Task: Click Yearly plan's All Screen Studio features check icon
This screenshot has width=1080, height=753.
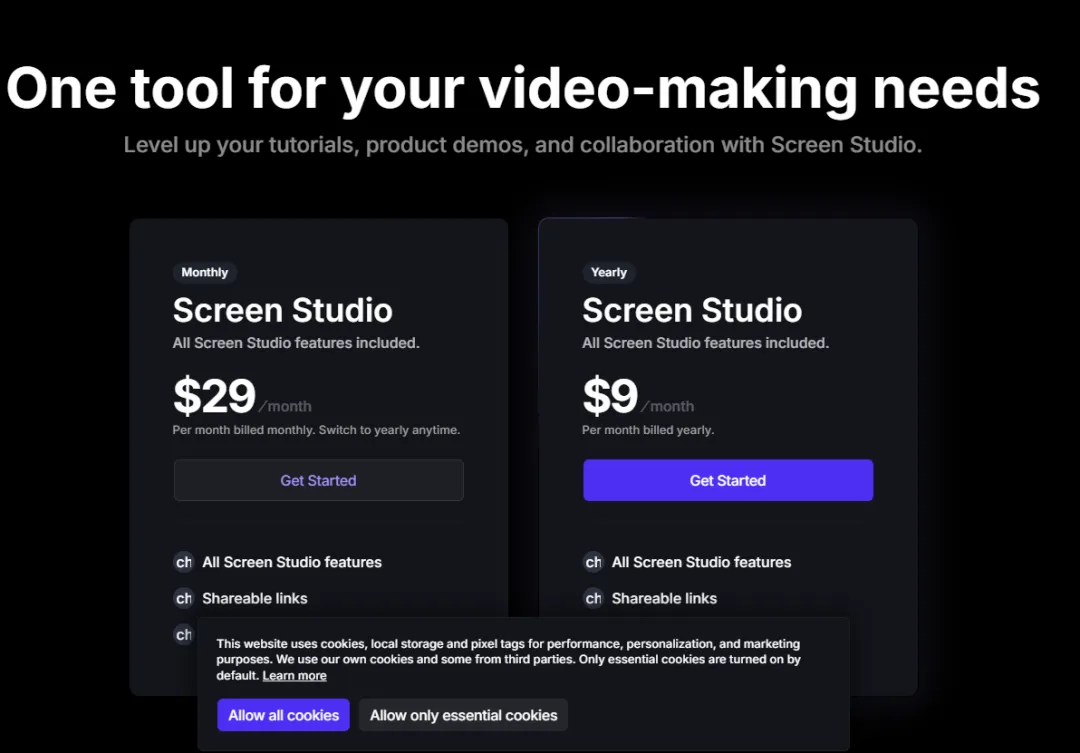Action: 594,562
